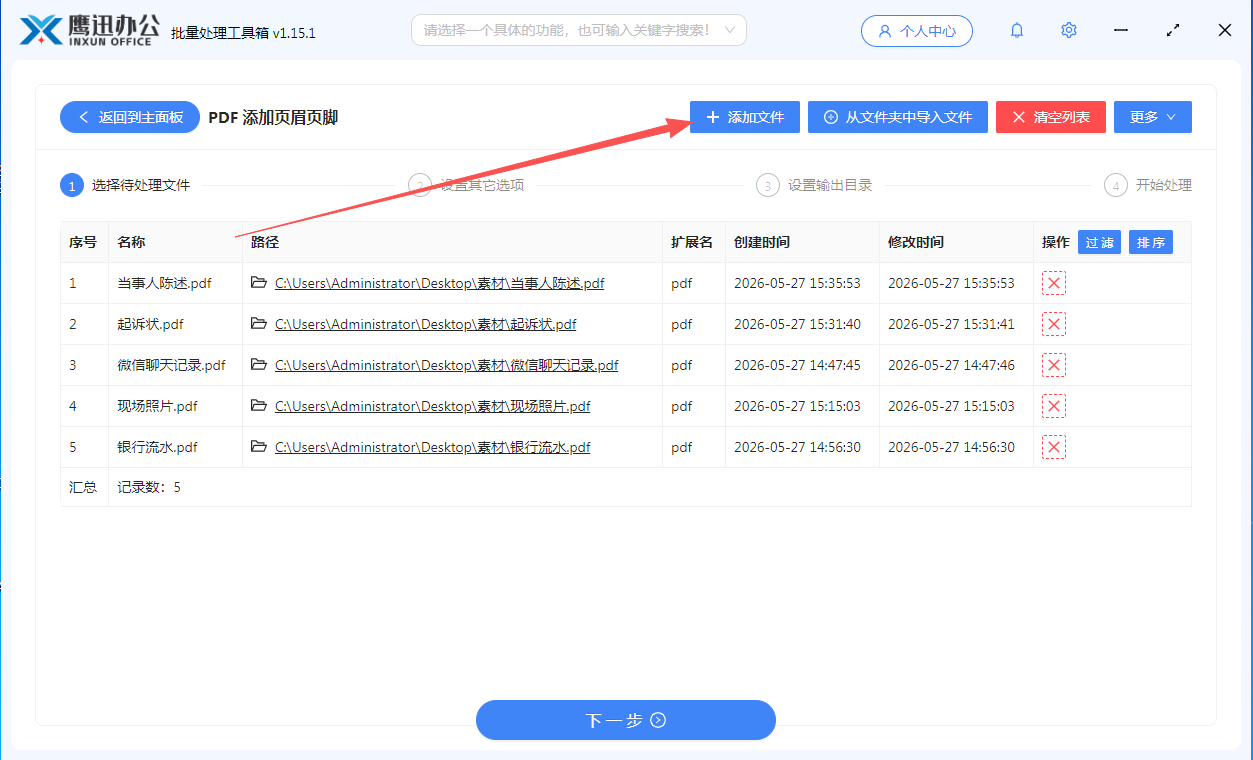Click the 个人中心 user button

click(917, 31)
